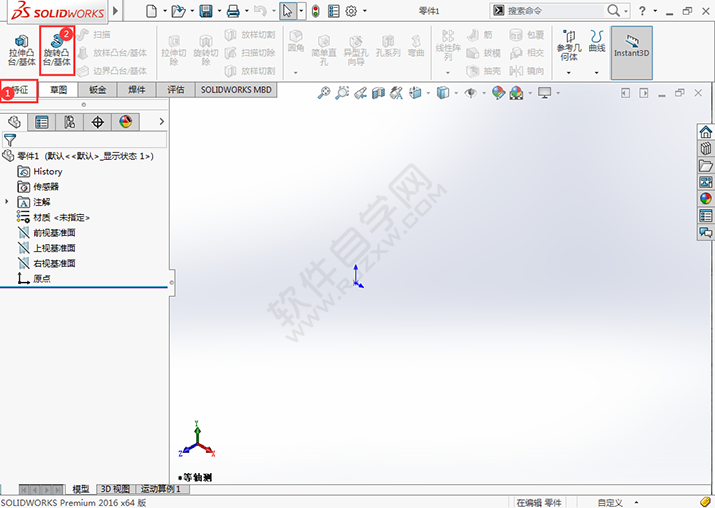715x508 pixels.
Task: Open the DimXpertManager tab
Action: [98, 122]
